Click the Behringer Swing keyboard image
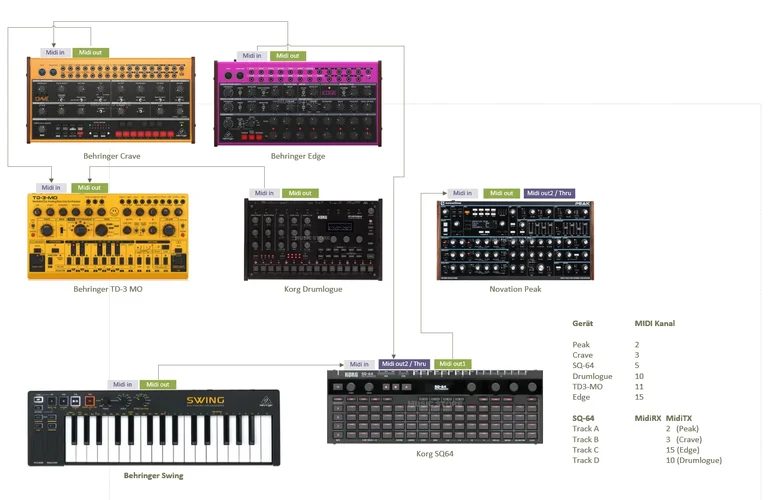 point(154,428)
